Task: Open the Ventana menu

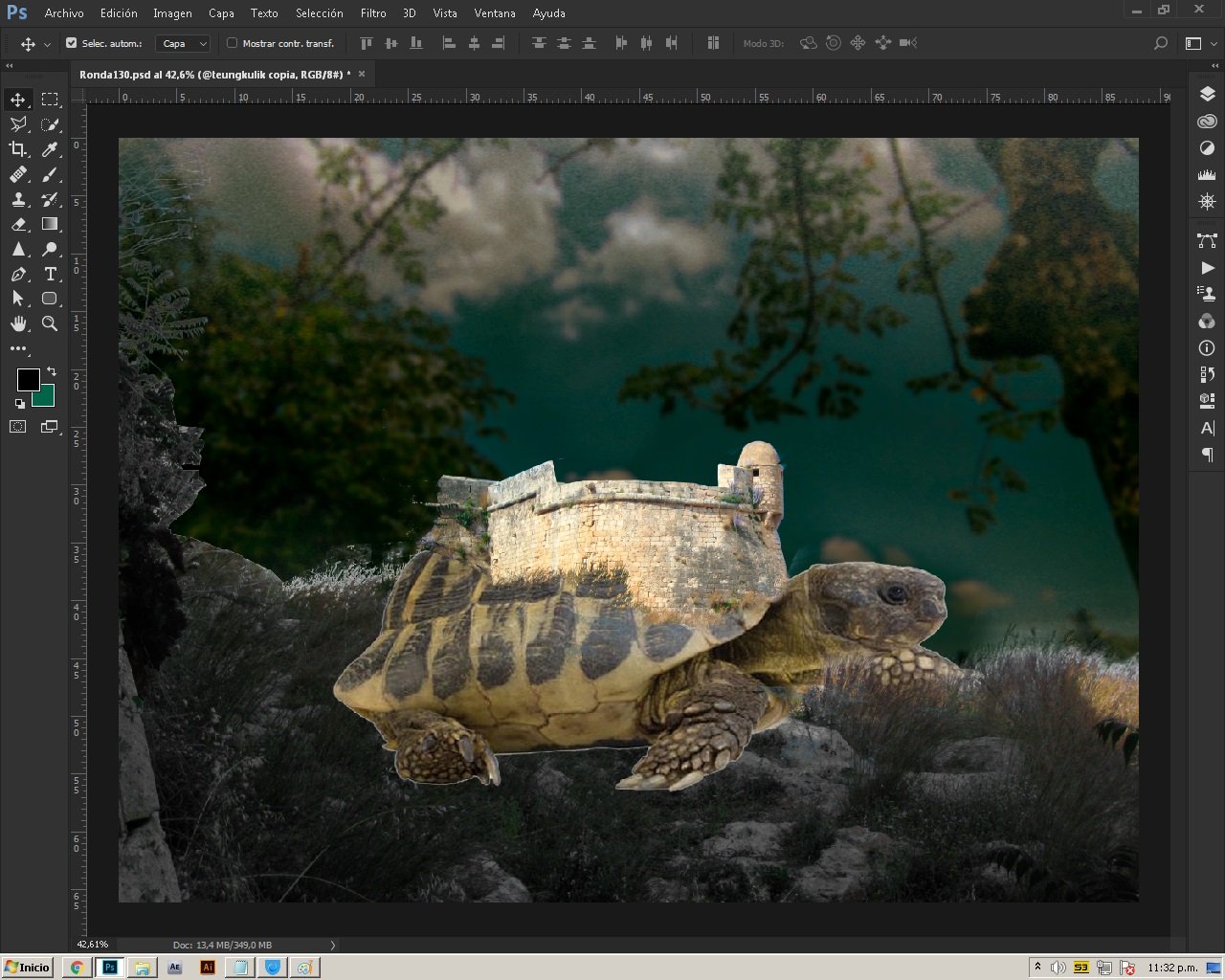Action: tap(495, 13)
